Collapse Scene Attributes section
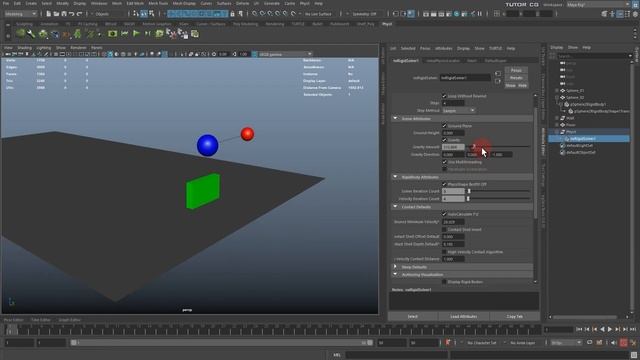Image resolution: width=640 pixels, height=360 pixels. tap(395, 118)
